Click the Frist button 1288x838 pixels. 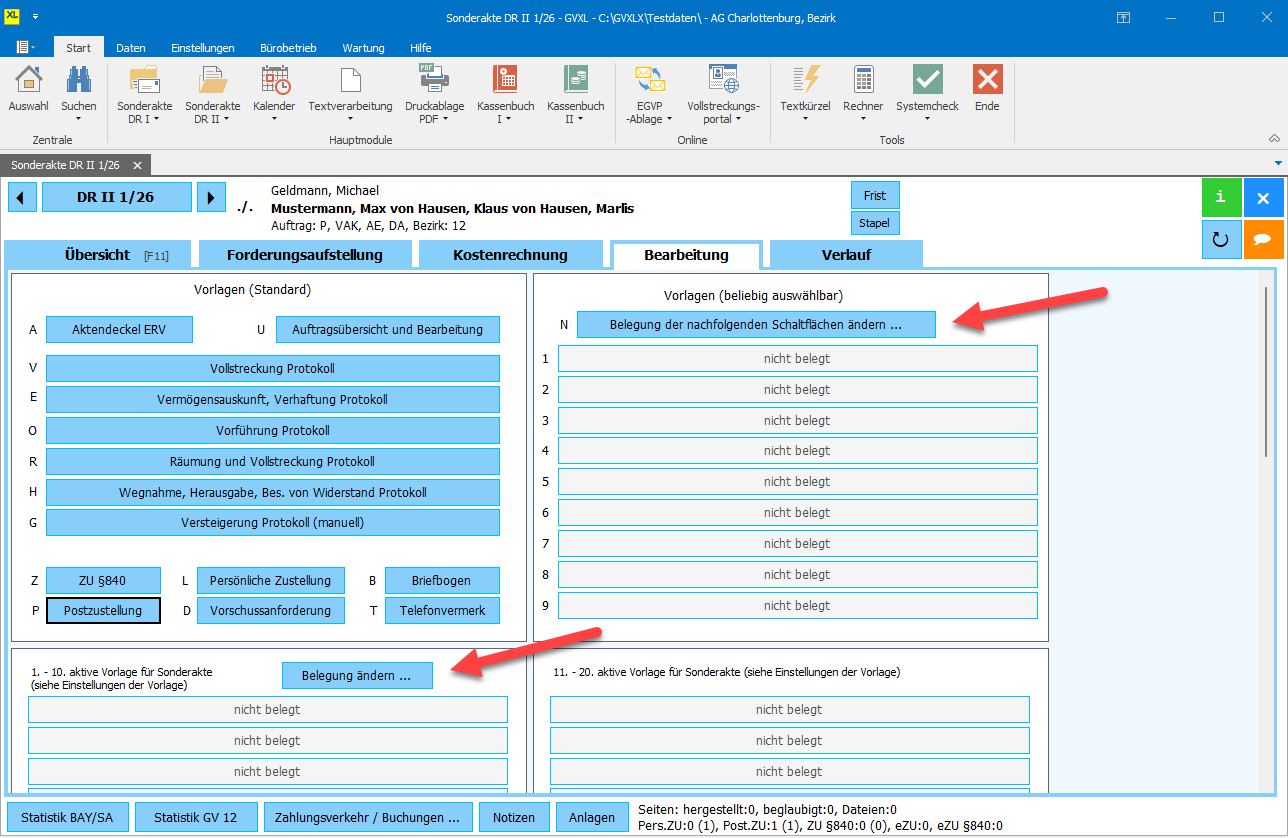point(875,196)
